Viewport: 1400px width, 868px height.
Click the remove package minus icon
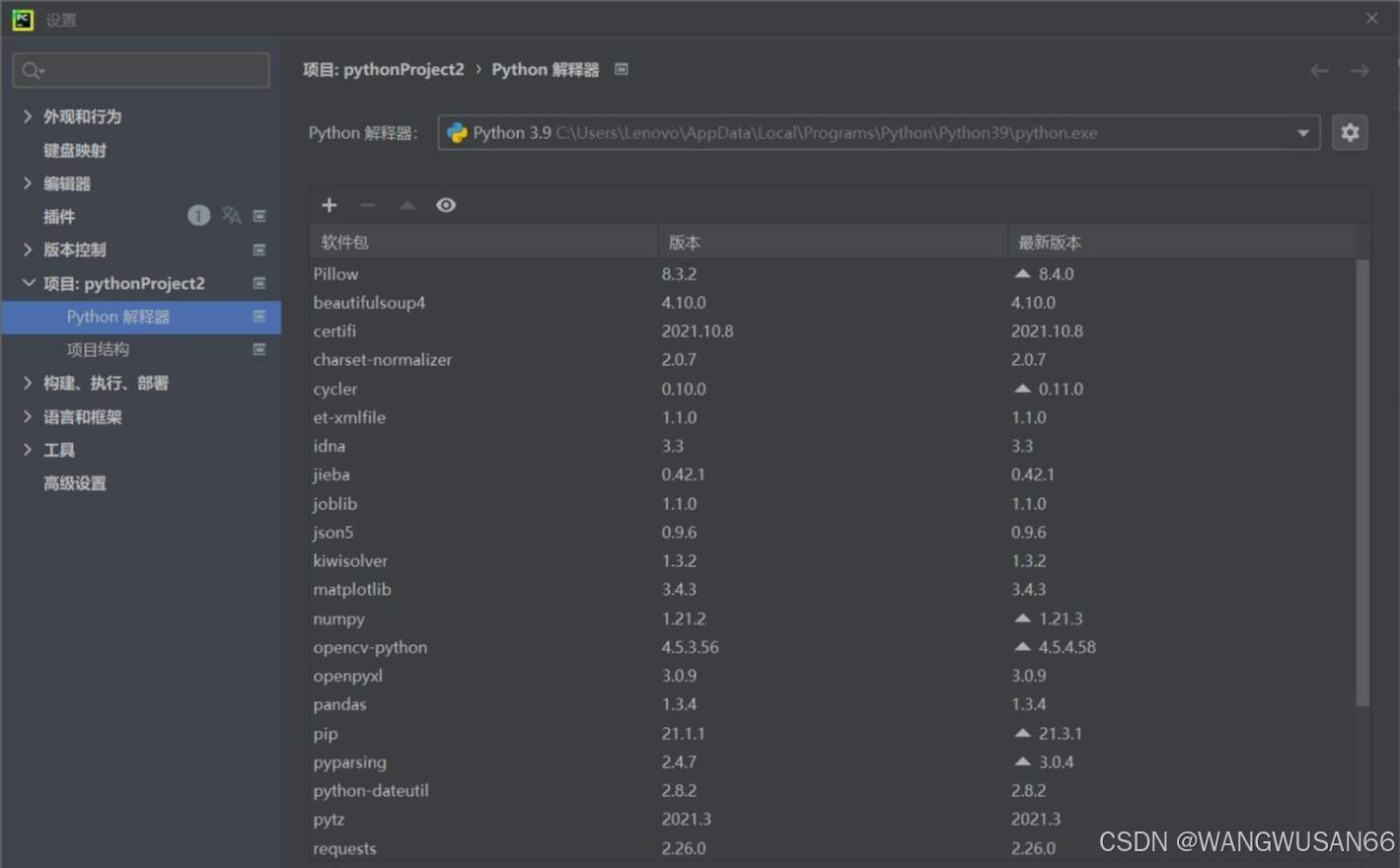[x=368, y=205]
